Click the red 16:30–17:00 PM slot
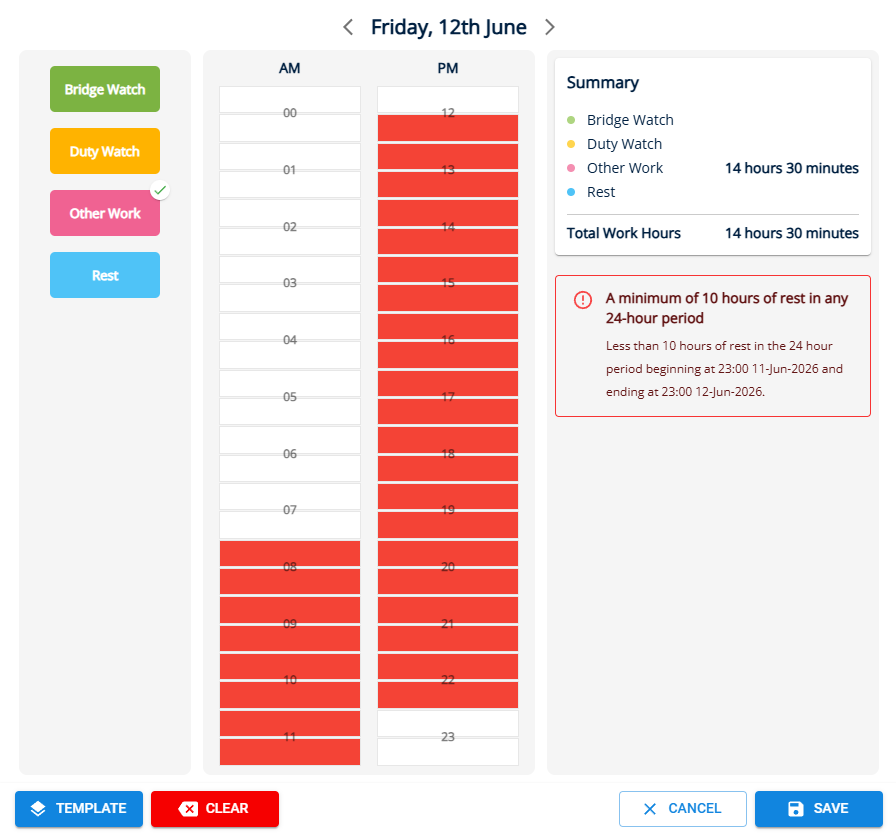Viewport: 896px width, 838px height. tap(448, 355)
